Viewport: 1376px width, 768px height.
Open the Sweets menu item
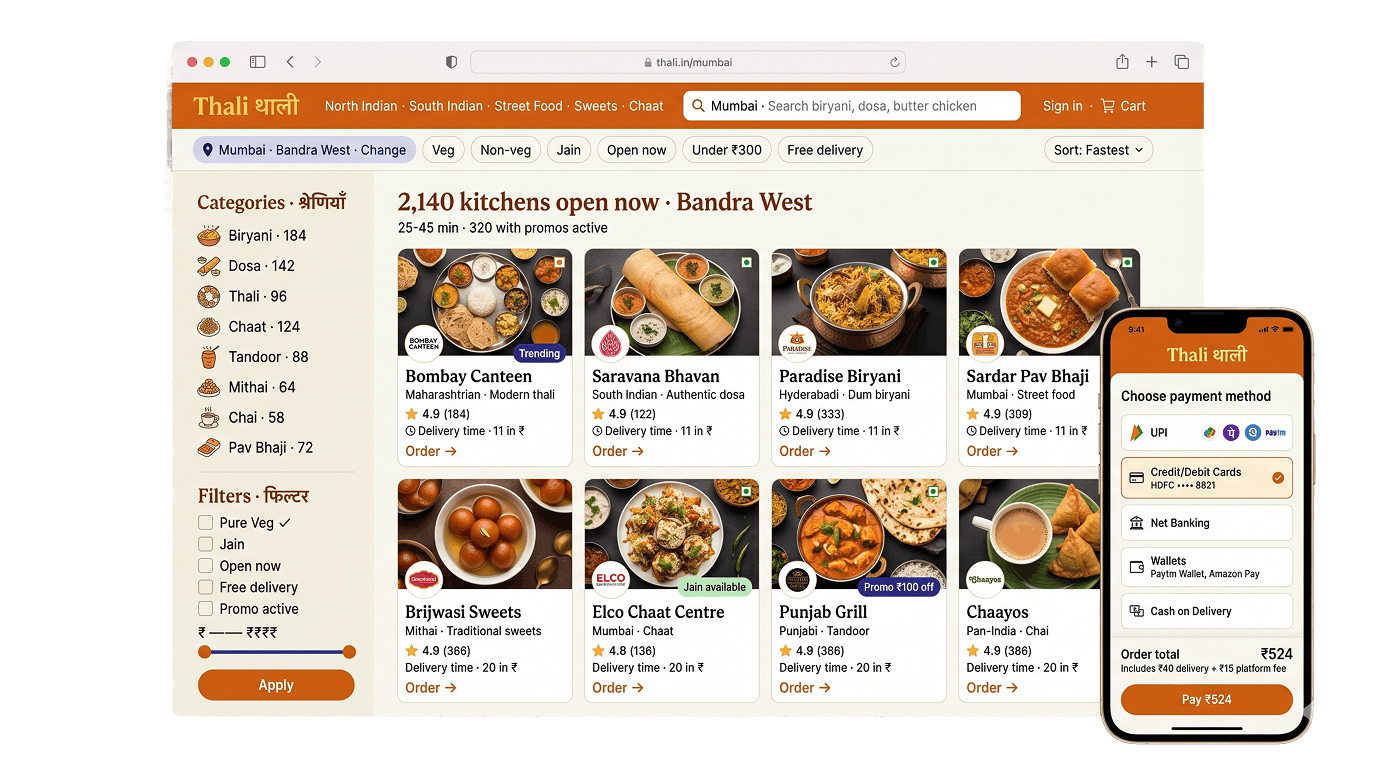(x=596, y=106)
